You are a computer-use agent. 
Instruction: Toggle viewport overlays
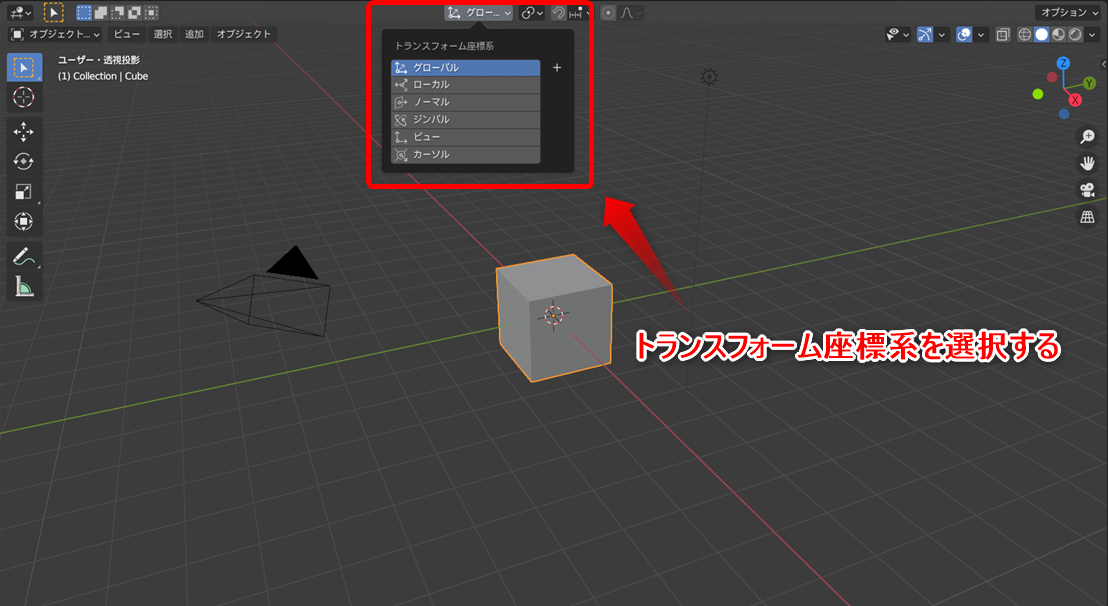pyautogui.click(x=963, y=34)
